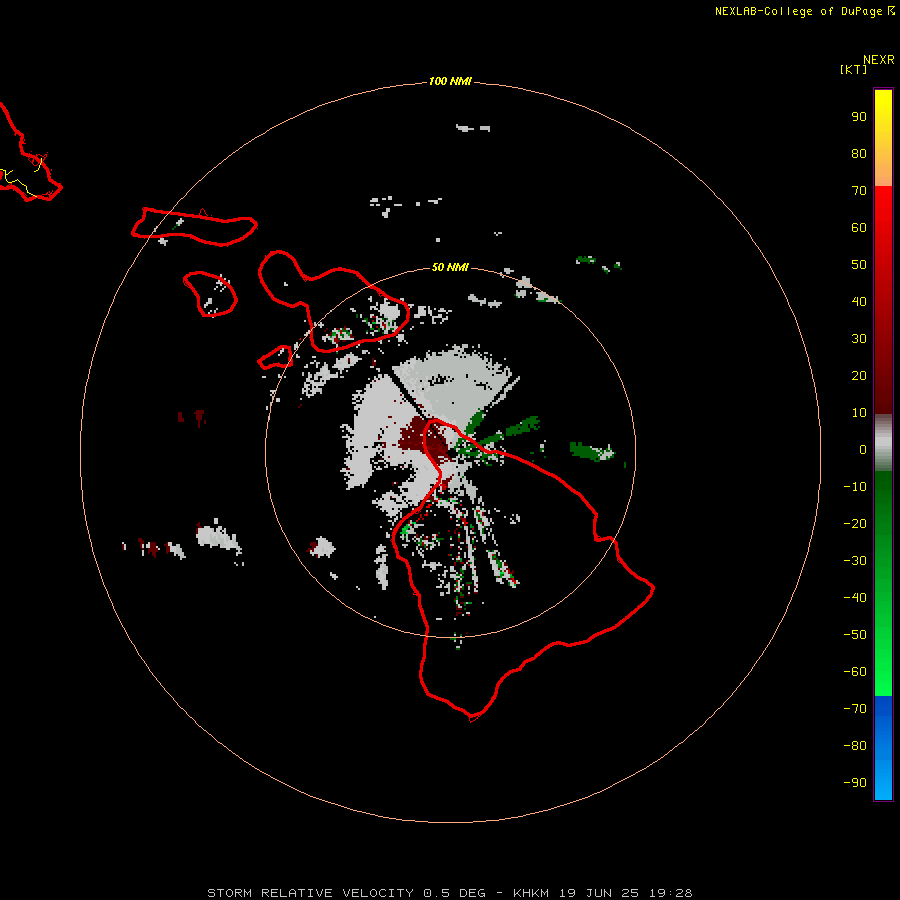Click the -70 scale value
Image resolution: width=900 pixels, height=900 pixels.
point(855,709)
